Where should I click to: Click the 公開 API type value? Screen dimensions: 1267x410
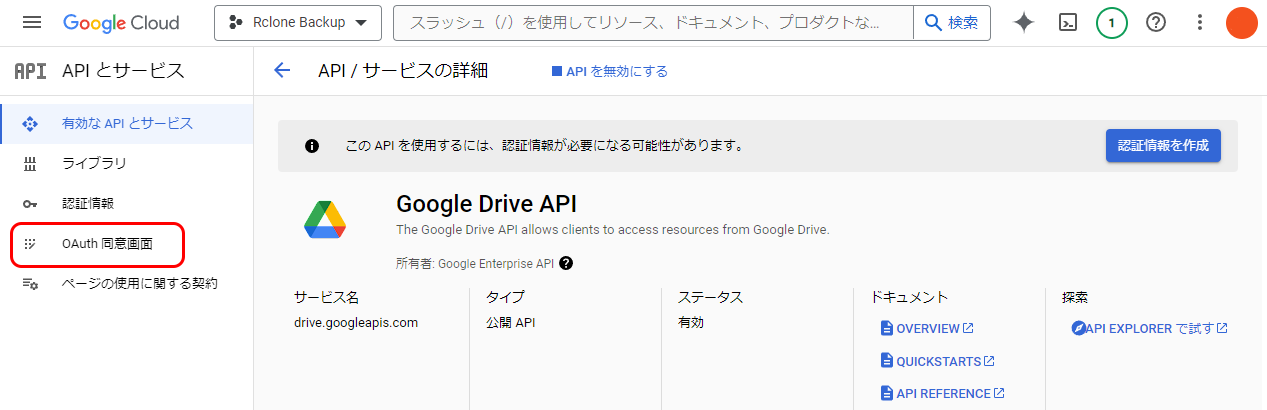tap(510, 323)
